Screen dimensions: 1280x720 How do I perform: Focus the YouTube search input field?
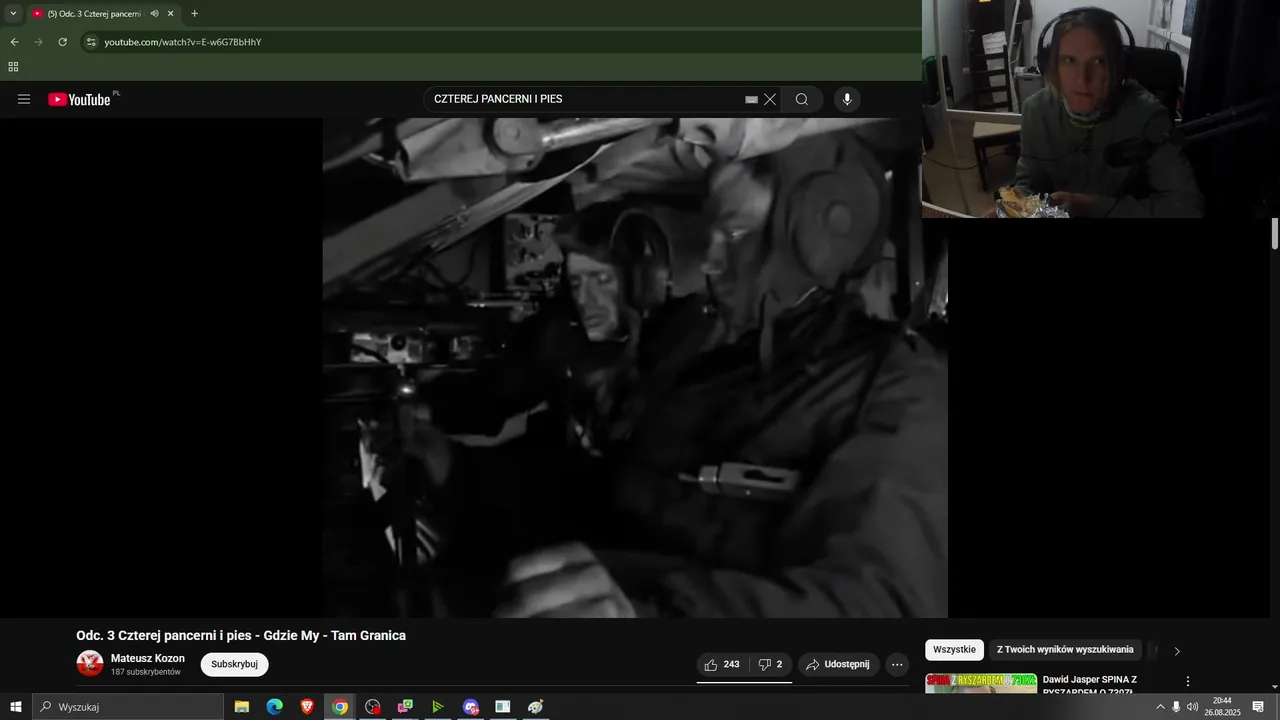pyautogui.click(x=585, y=99)
